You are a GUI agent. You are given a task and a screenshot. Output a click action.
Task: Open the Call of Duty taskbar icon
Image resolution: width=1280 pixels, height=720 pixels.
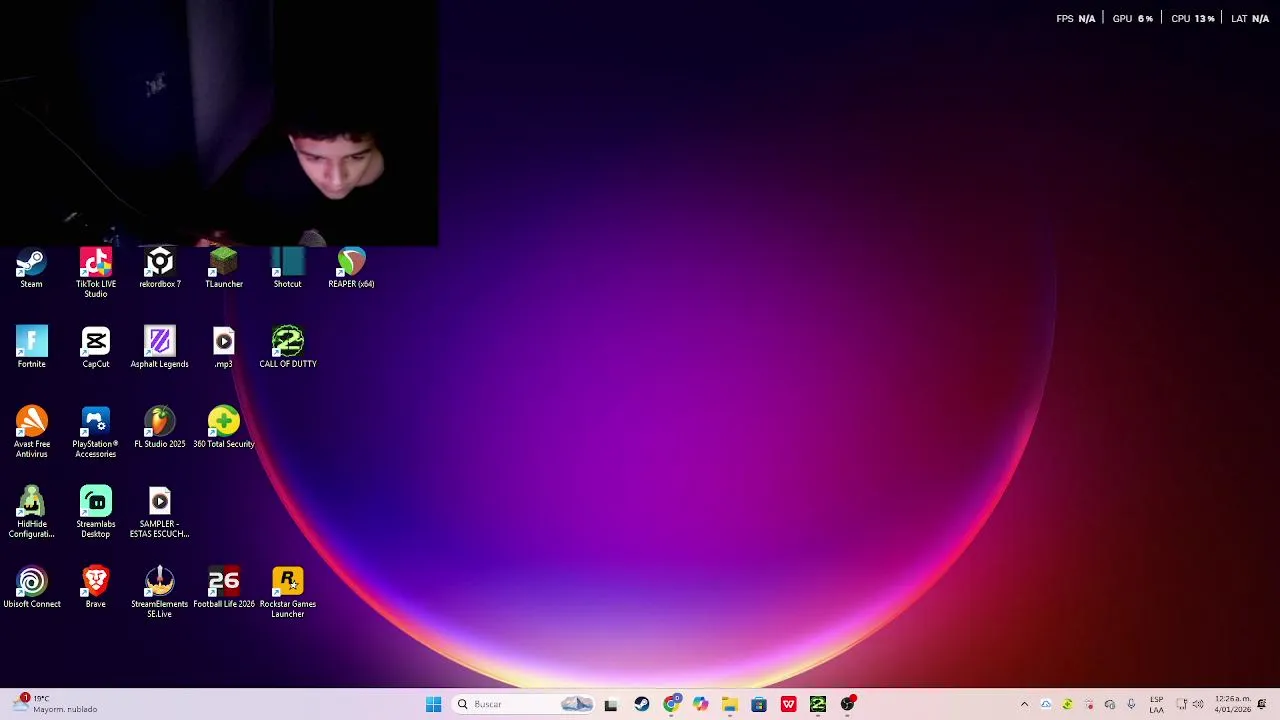click(x=818, y=704)
